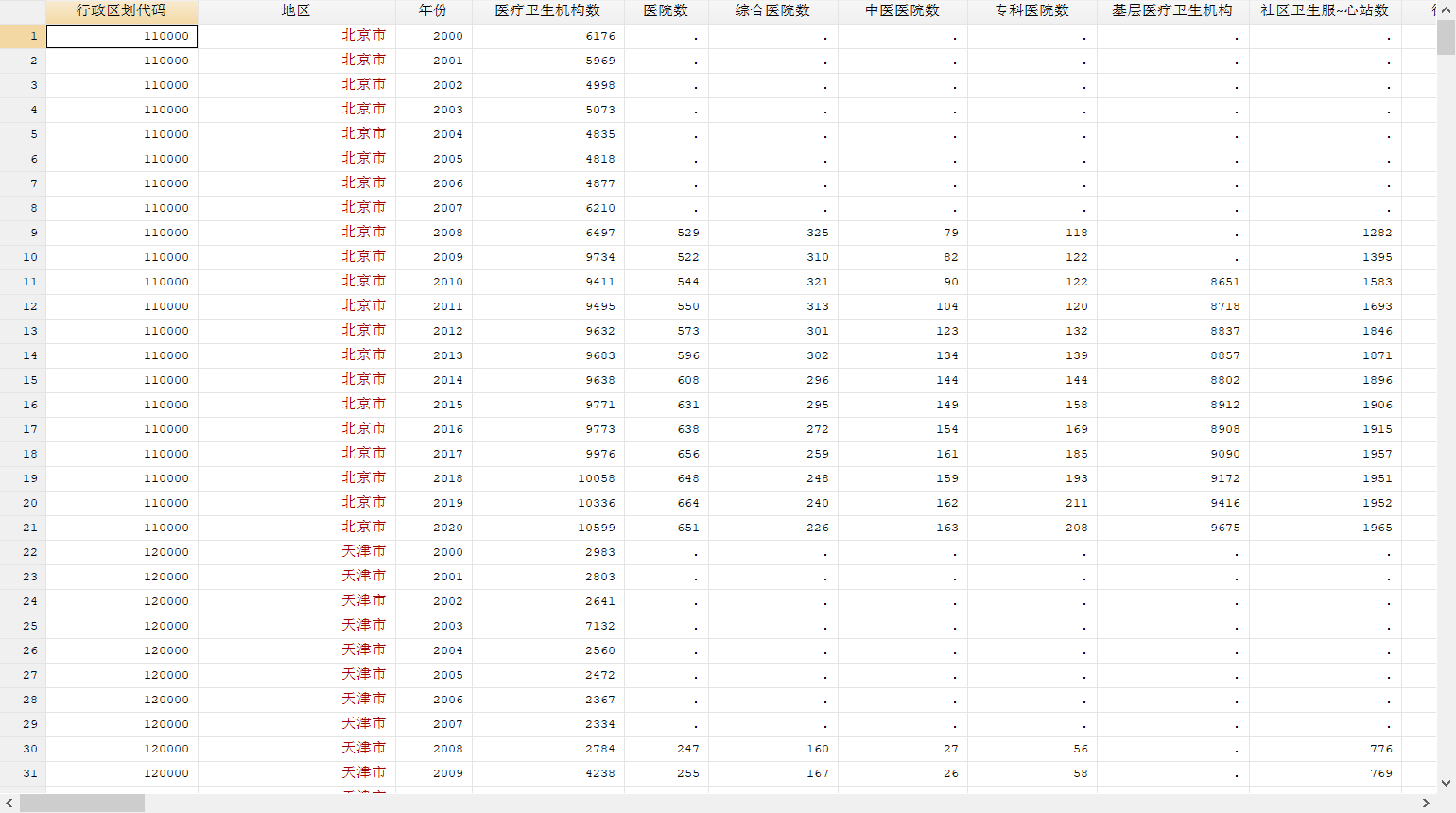Select the missing 基层医疗卫生机构 cell in row 10

(1173, 257)
